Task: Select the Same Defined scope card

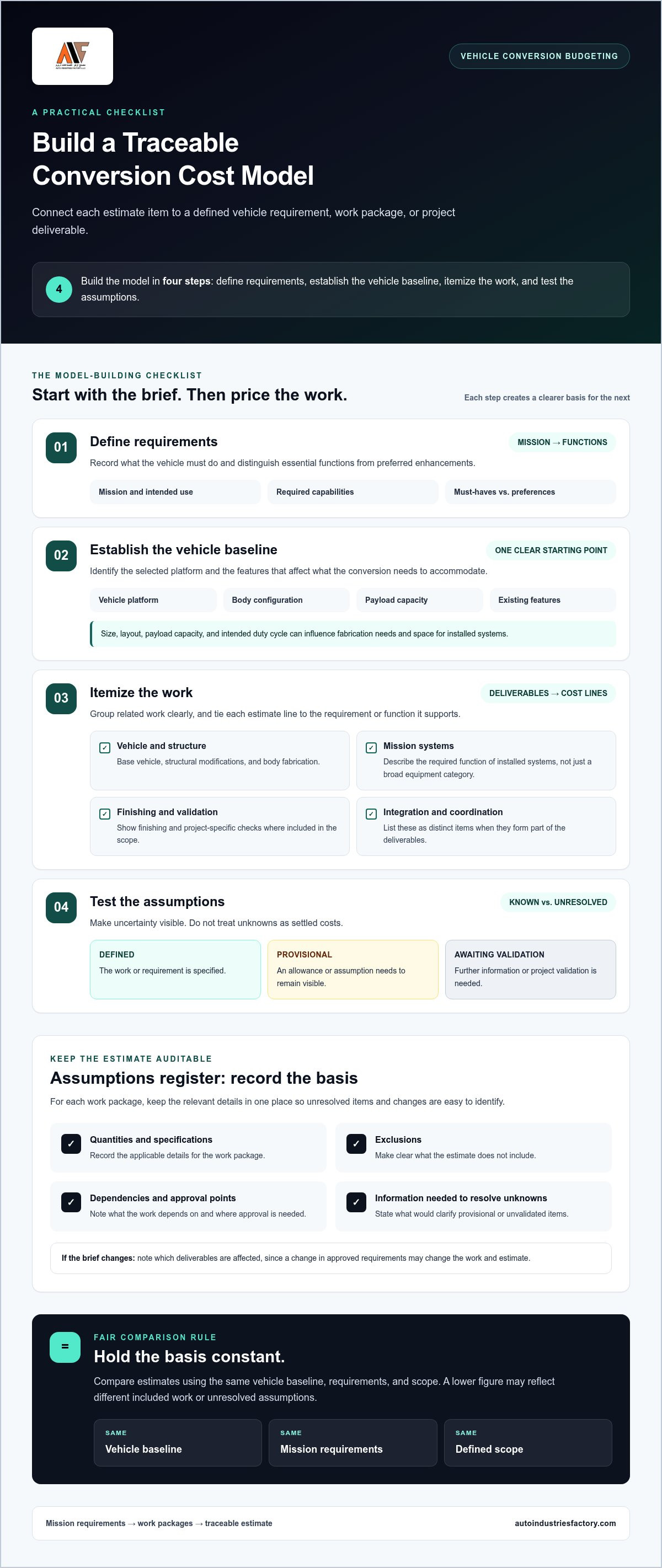Action: (x=528, y=1443)
